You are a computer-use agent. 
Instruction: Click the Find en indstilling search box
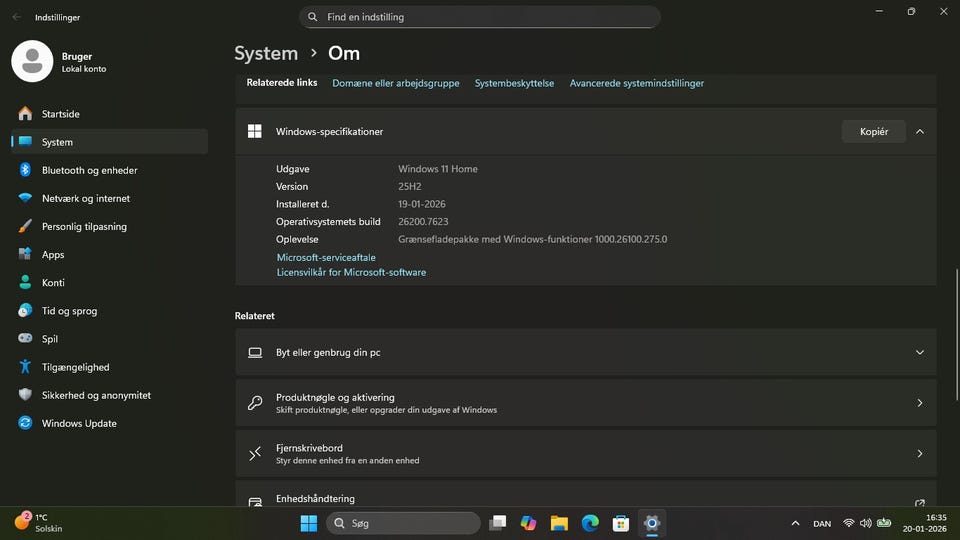coord(480,17)
